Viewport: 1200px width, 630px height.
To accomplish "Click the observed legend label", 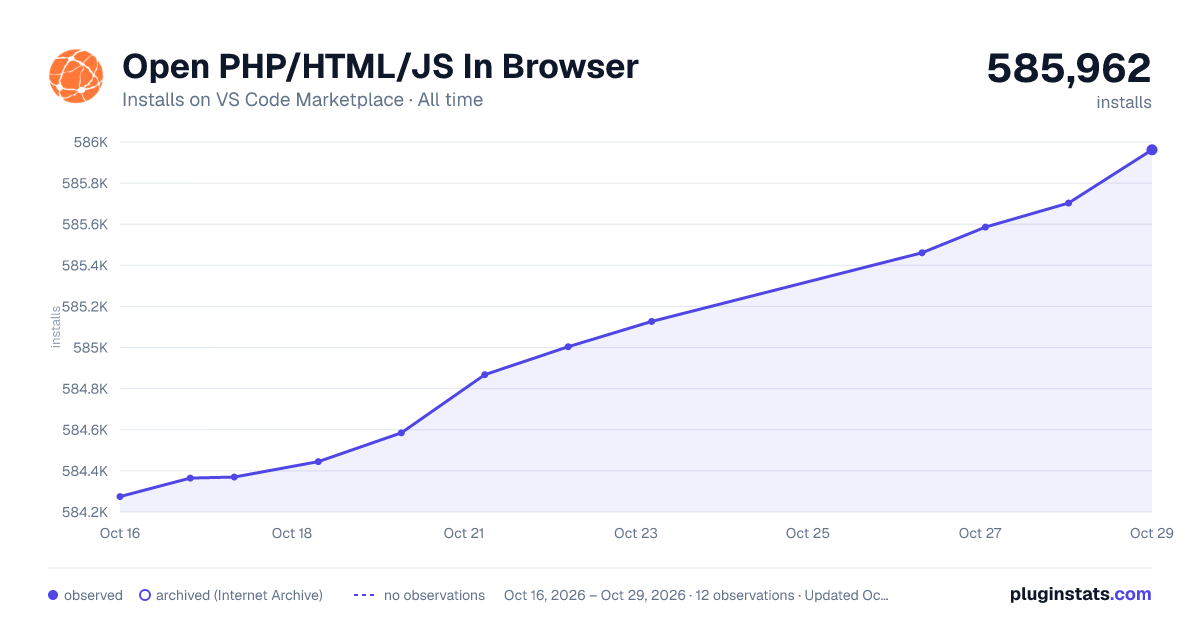I will pos(93,595).
